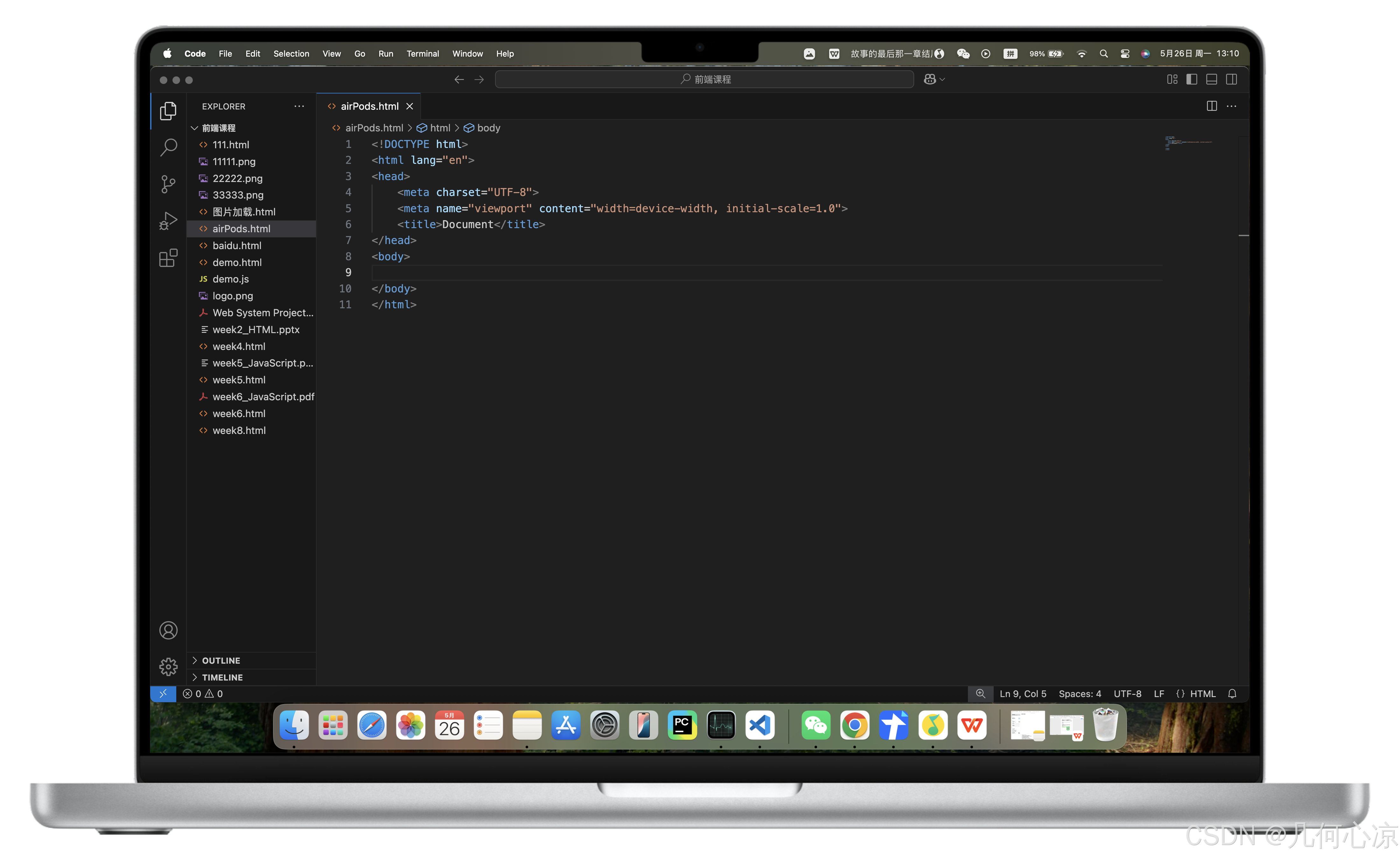Open macOS Spotlight search in the menu bar
The height and width of the screenshot is (859, 1400).
point(1103,53)
